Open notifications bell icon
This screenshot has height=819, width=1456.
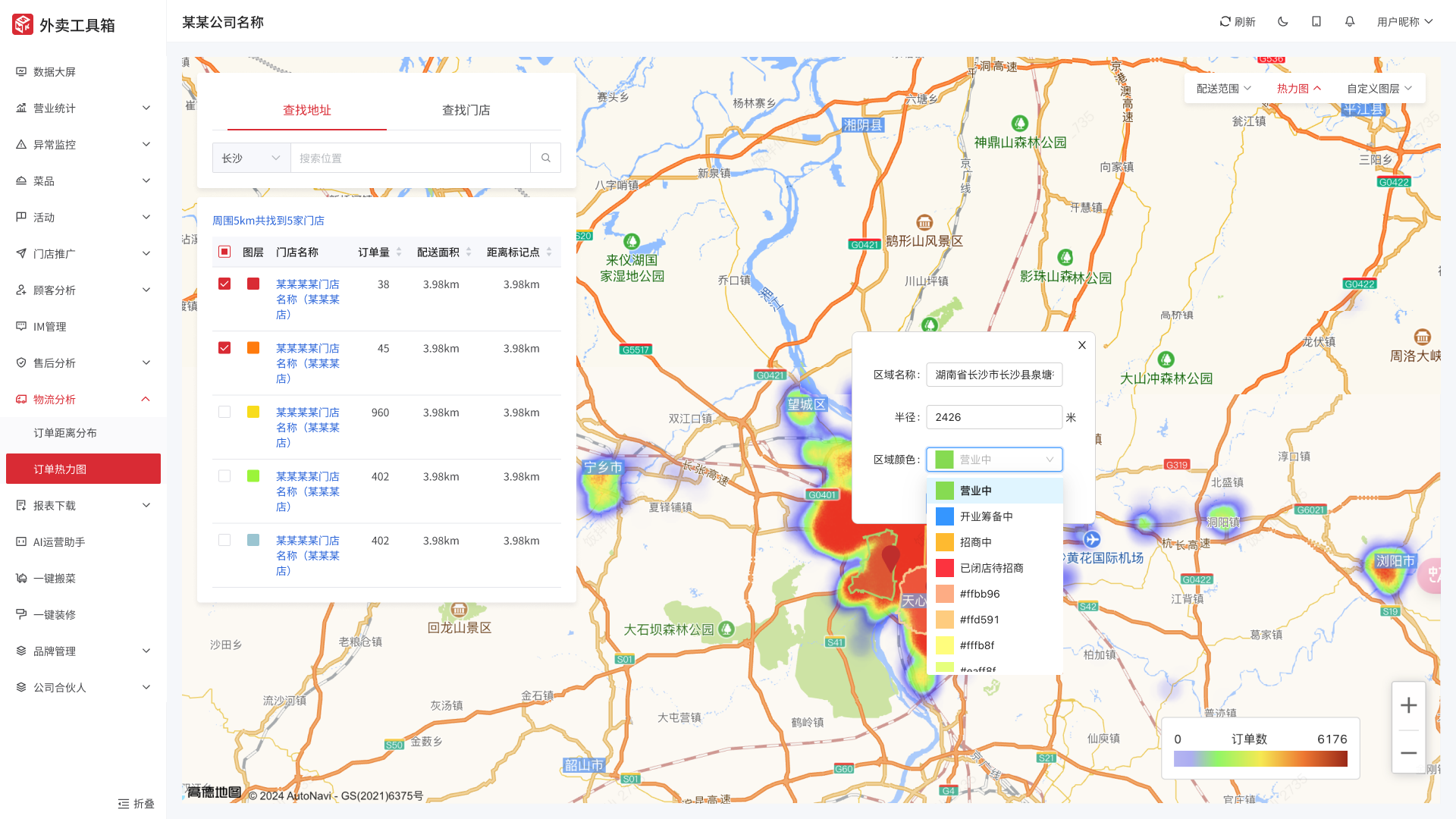pyautogui.click(x=1350, y=22)
